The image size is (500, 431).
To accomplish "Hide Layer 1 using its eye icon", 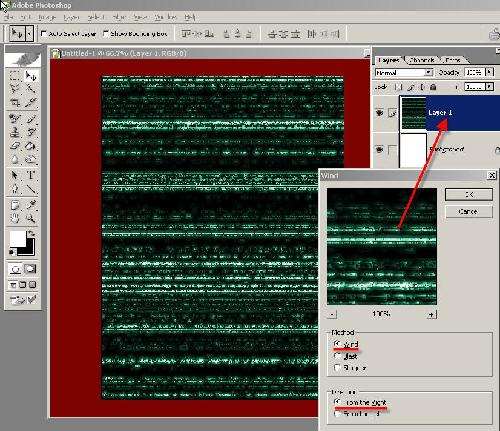I will [379, 113].
